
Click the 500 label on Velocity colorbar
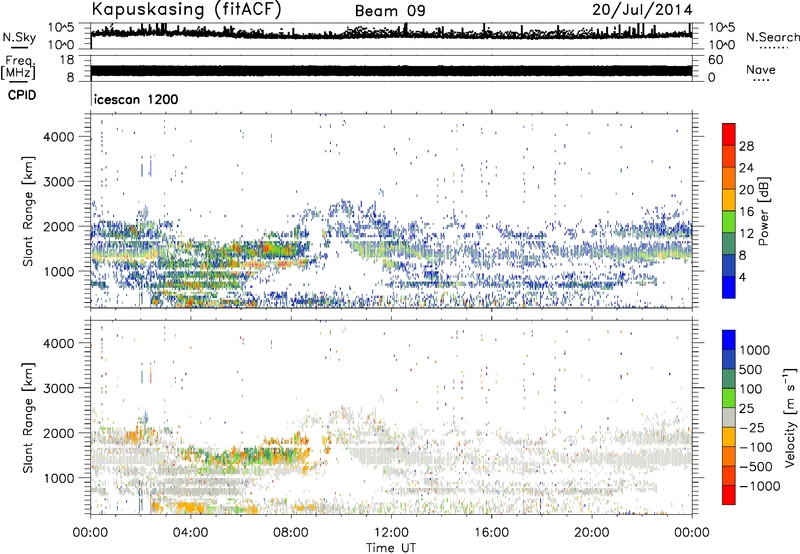point(751,369)
